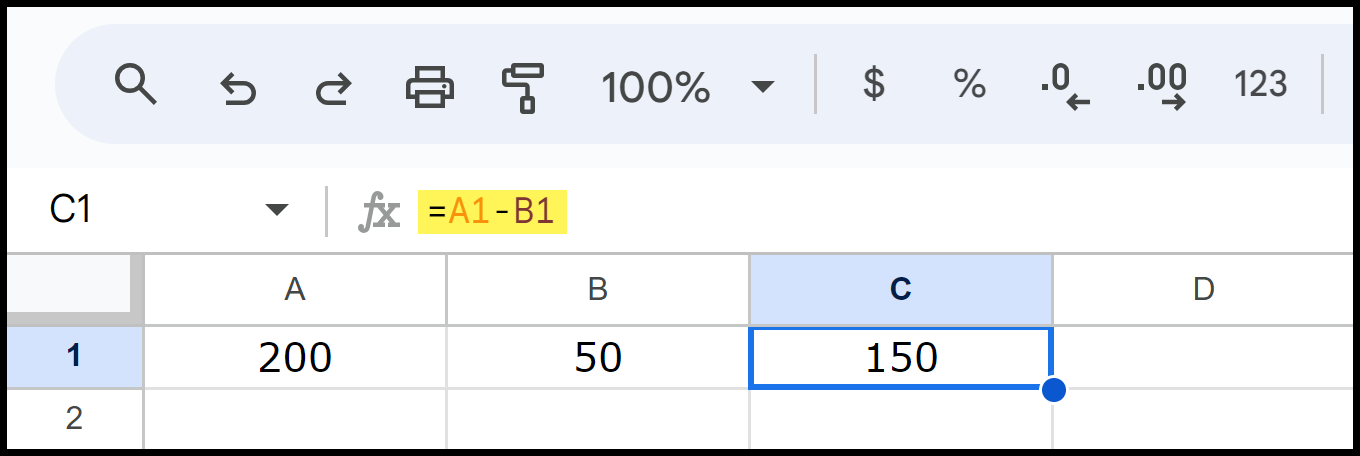Select row 2 header
Image resolution: width=1360 pixels, height=456 pixels.
(x=74, y=418)
